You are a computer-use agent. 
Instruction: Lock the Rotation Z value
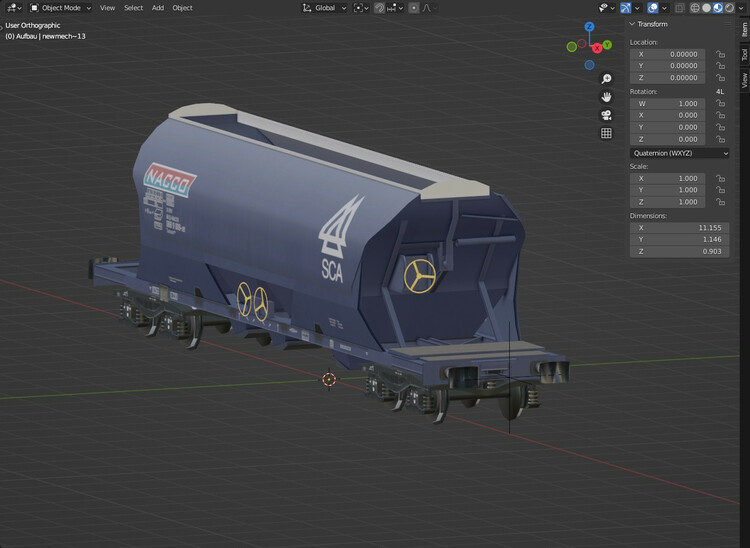[720, 139]
